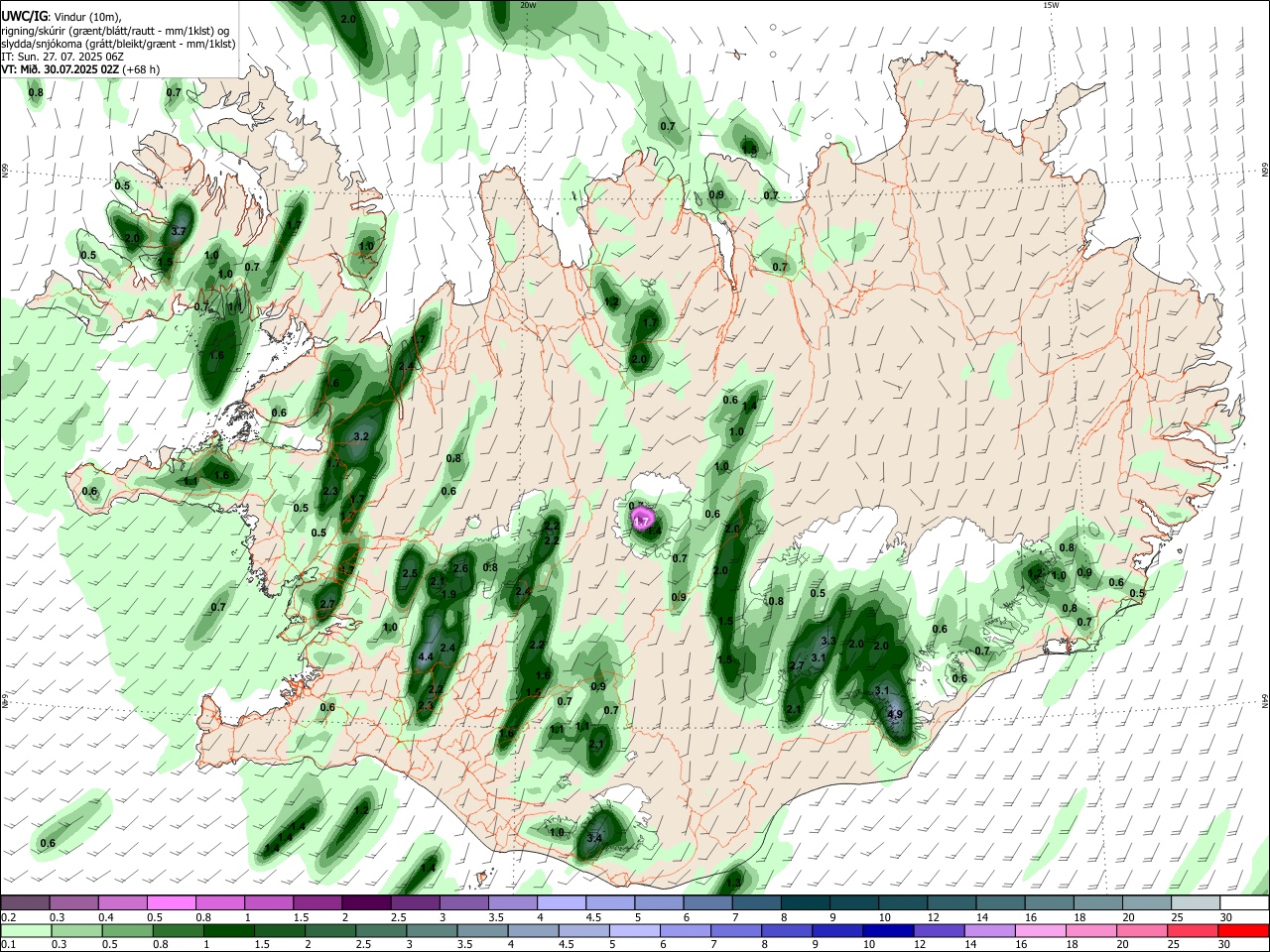
Task: Click the bright red lower-row swatch labeled 30
Action: (x=1244, y=930)
